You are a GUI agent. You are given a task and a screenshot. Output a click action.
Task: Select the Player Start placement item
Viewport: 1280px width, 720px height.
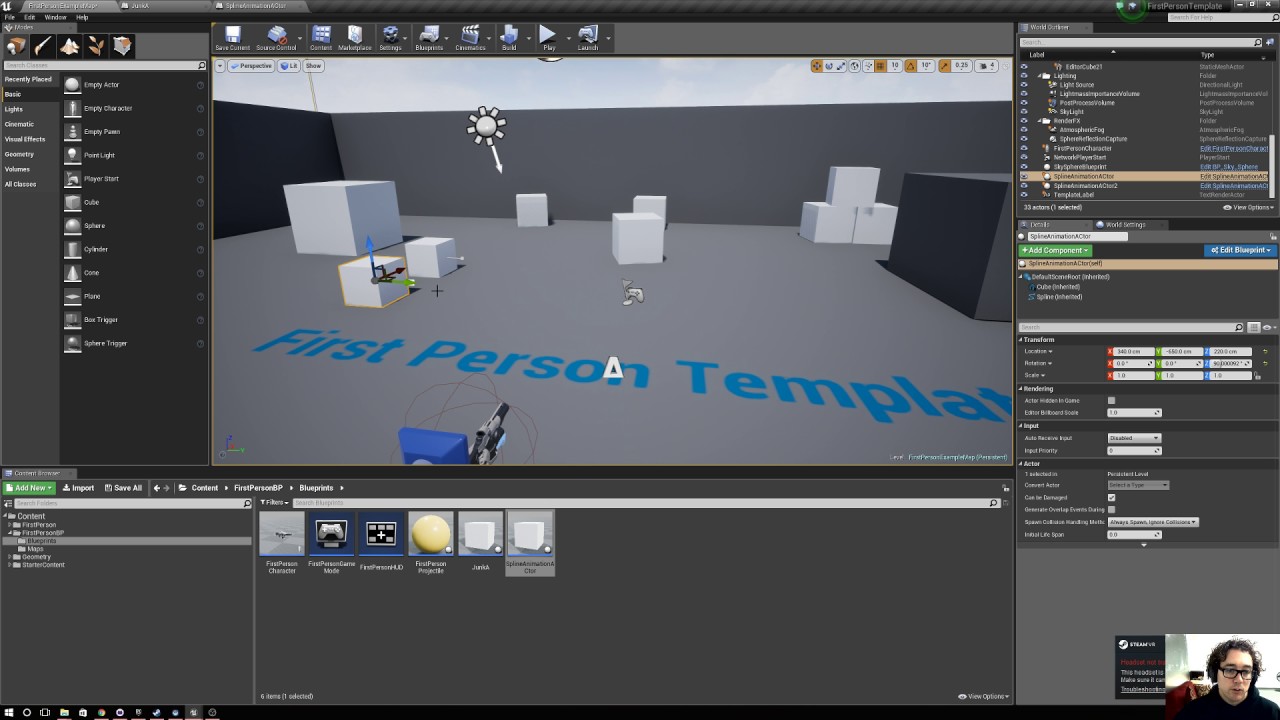pos(133,179)
